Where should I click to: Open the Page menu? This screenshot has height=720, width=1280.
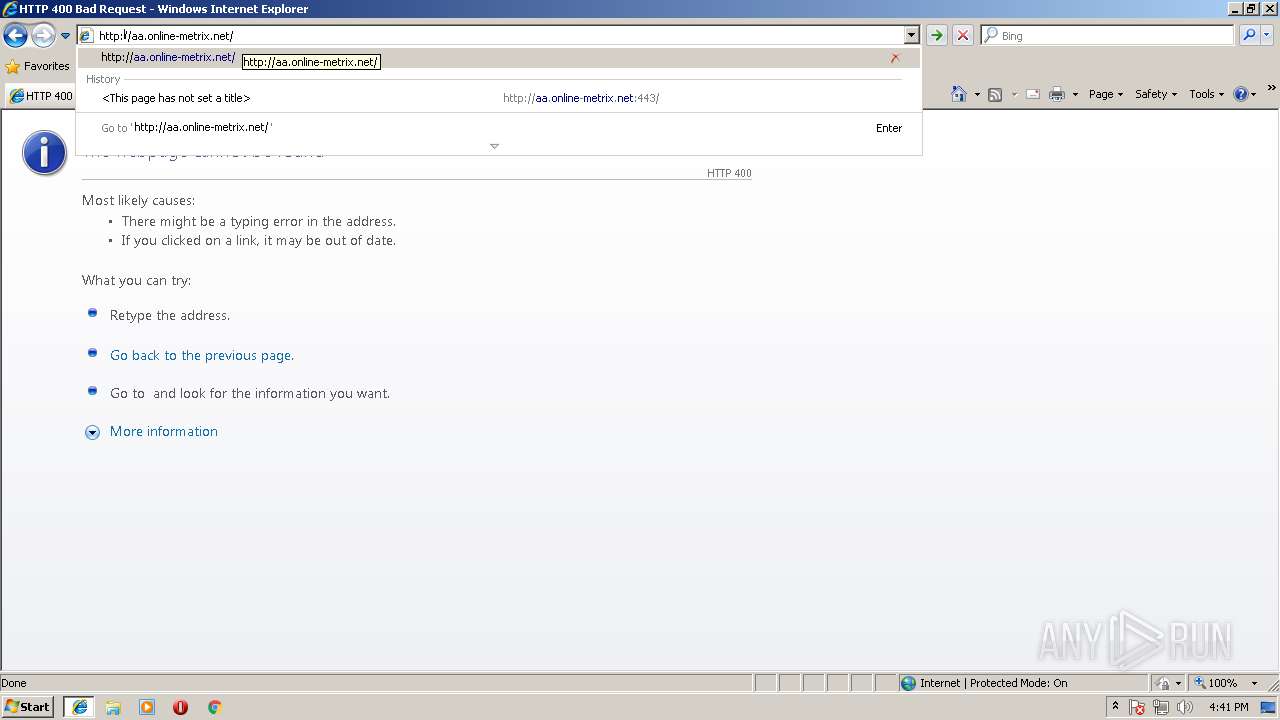[x=1106, y=94]
